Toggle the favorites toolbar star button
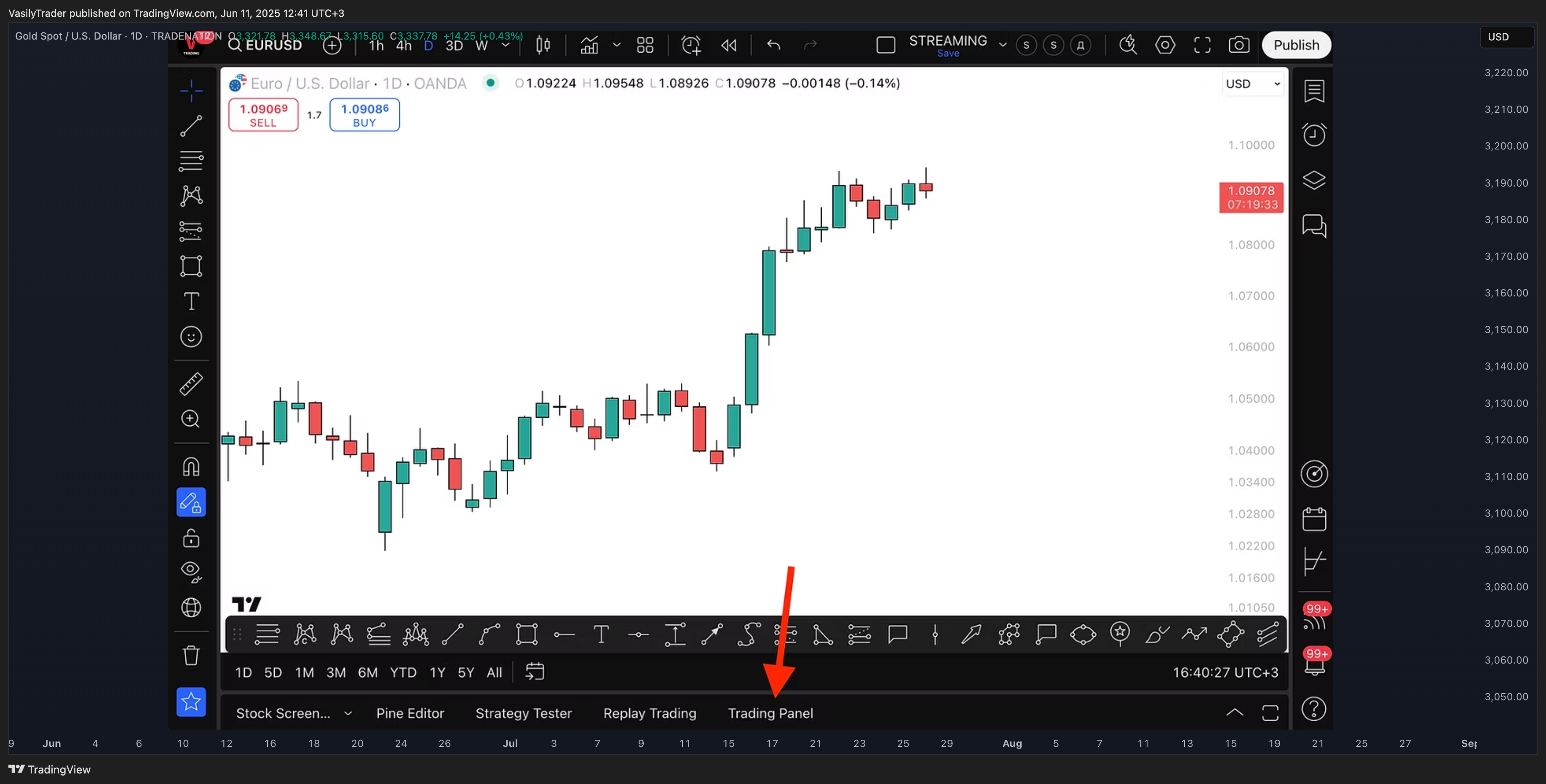The width and height of the screenshot is (1546, 784). 191,702
